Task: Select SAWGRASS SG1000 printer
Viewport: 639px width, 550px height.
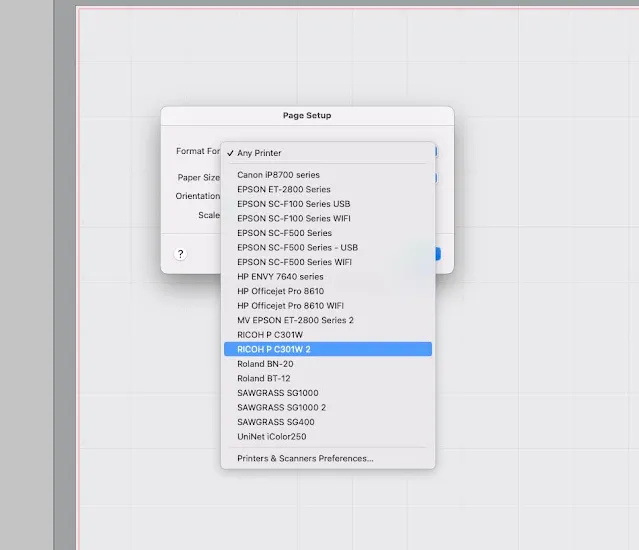Action: pyautogui.click(x=328, y=393)
